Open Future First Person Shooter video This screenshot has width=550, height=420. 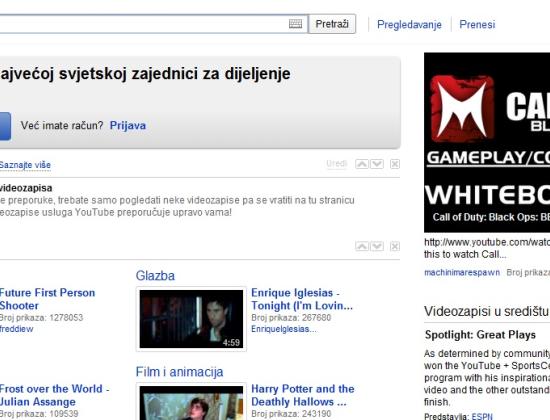[47, 299]
